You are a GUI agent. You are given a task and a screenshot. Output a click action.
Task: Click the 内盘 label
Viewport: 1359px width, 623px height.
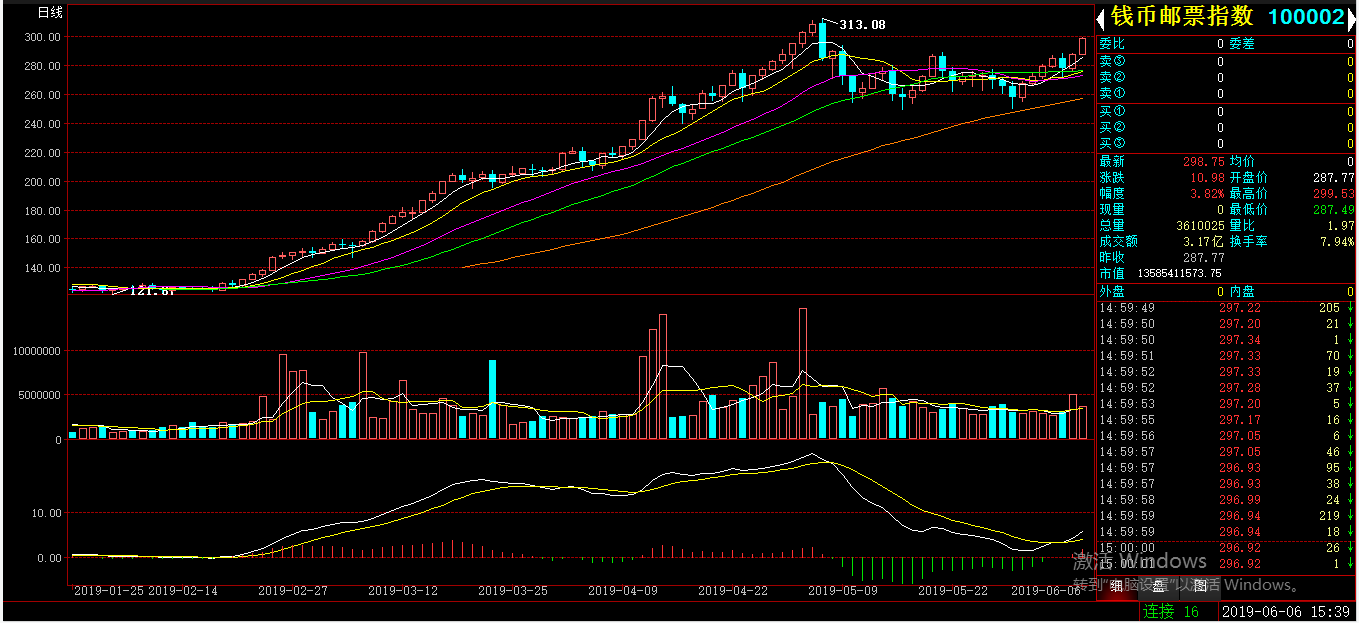pos(1241,291)
